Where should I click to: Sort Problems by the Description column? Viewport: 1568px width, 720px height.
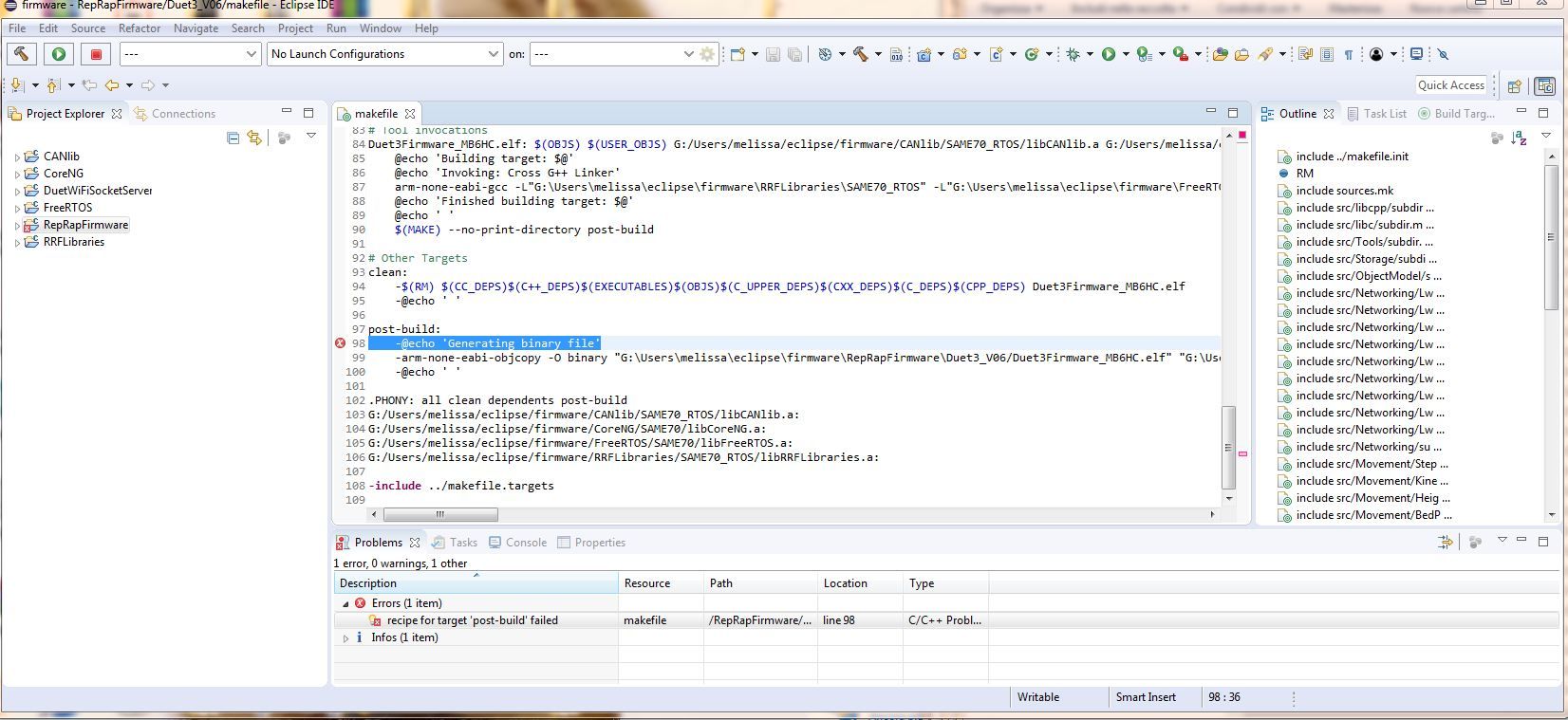[476, 583]
